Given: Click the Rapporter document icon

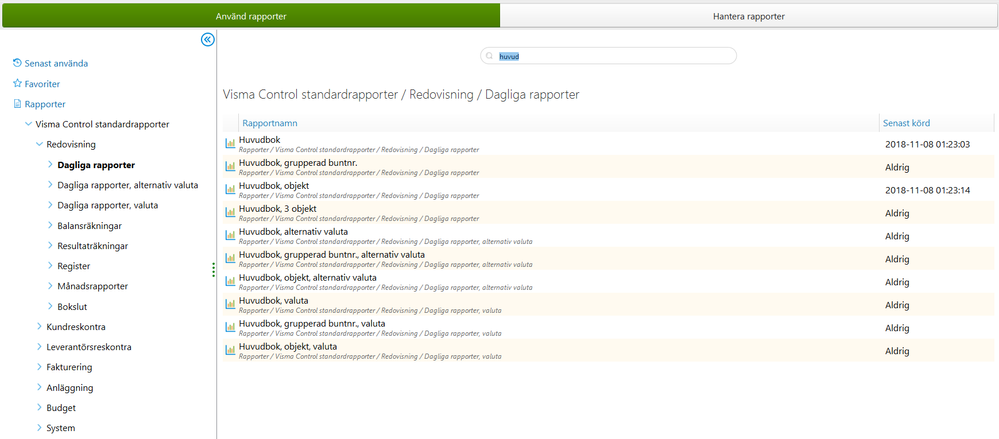Looking at the screenshot, I should [x=17, y=104].
